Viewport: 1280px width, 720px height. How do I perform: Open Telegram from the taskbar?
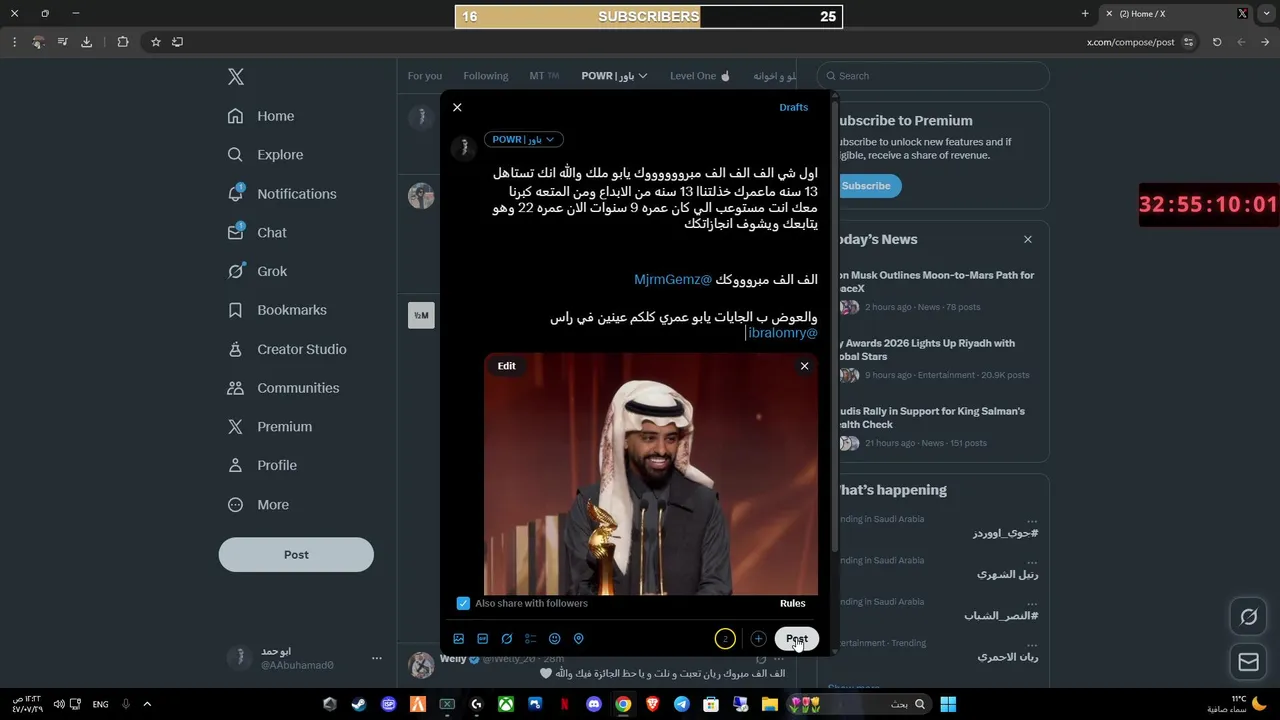(681, 704)
